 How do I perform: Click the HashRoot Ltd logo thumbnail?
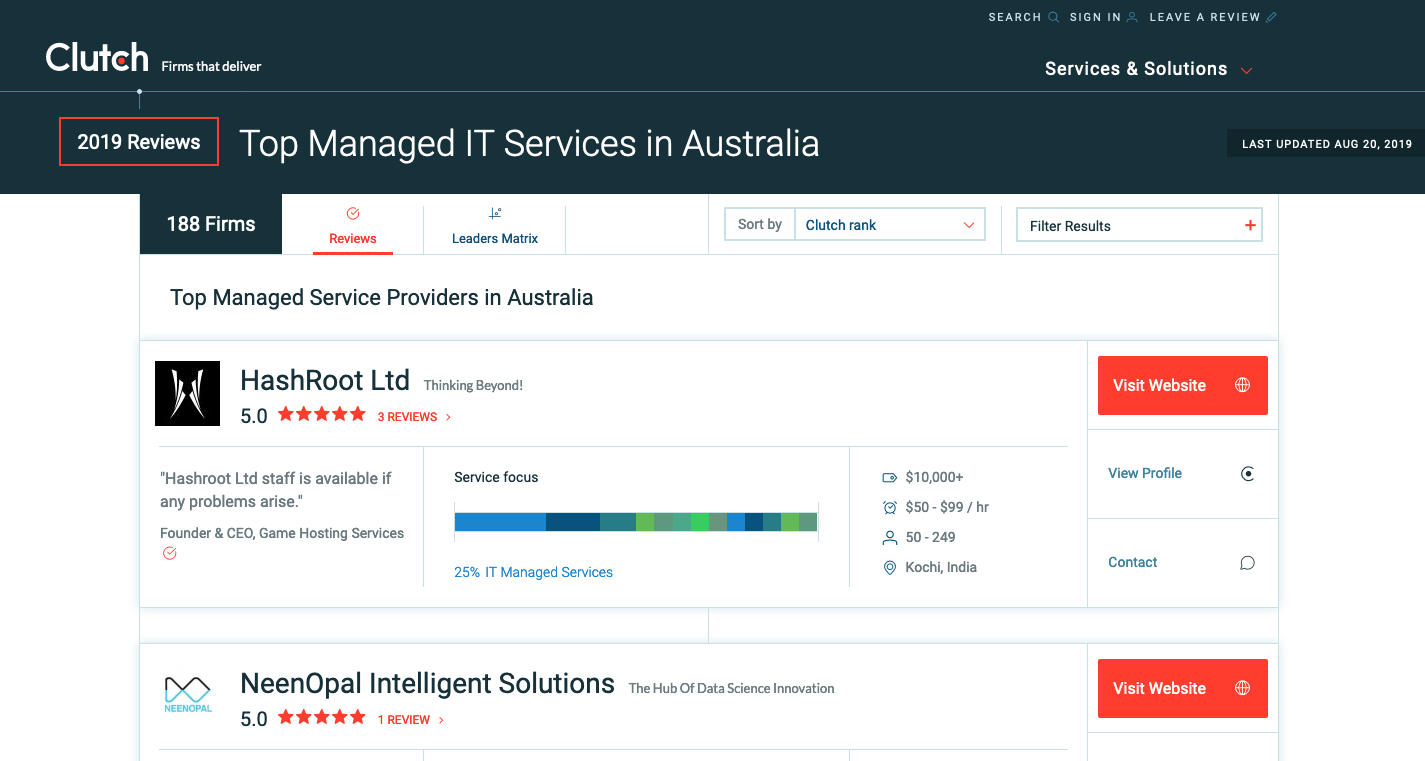click(187, 393)
